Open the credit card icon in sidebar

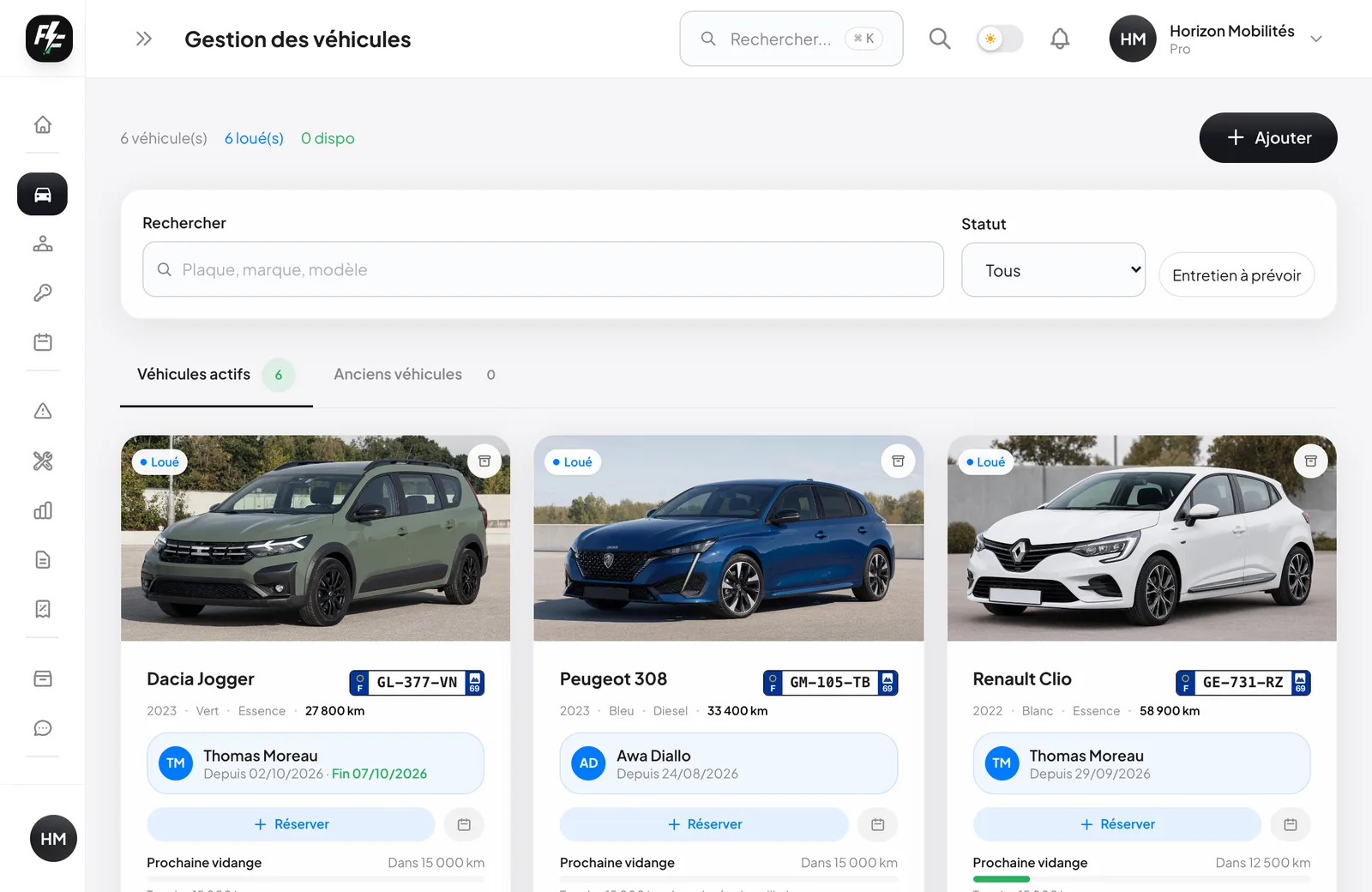(x=43, y=679)
